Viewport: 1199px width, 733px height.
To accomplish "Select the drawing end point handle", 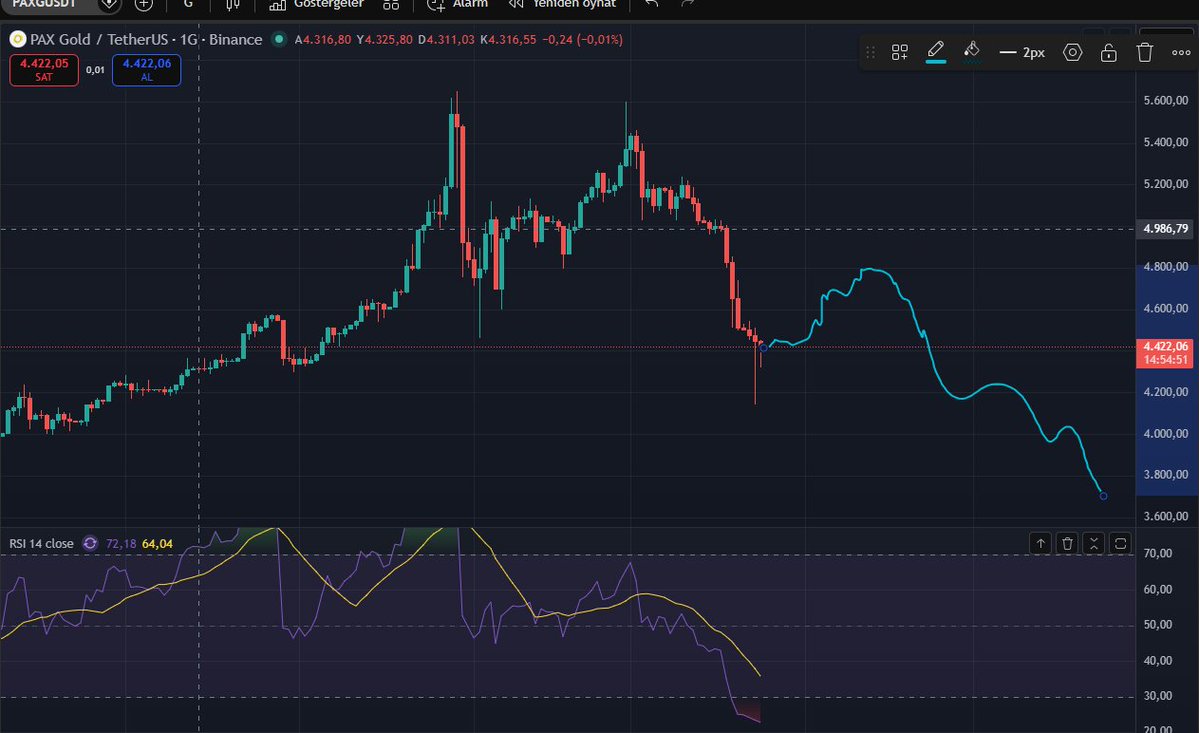I will pos(1103,496).
